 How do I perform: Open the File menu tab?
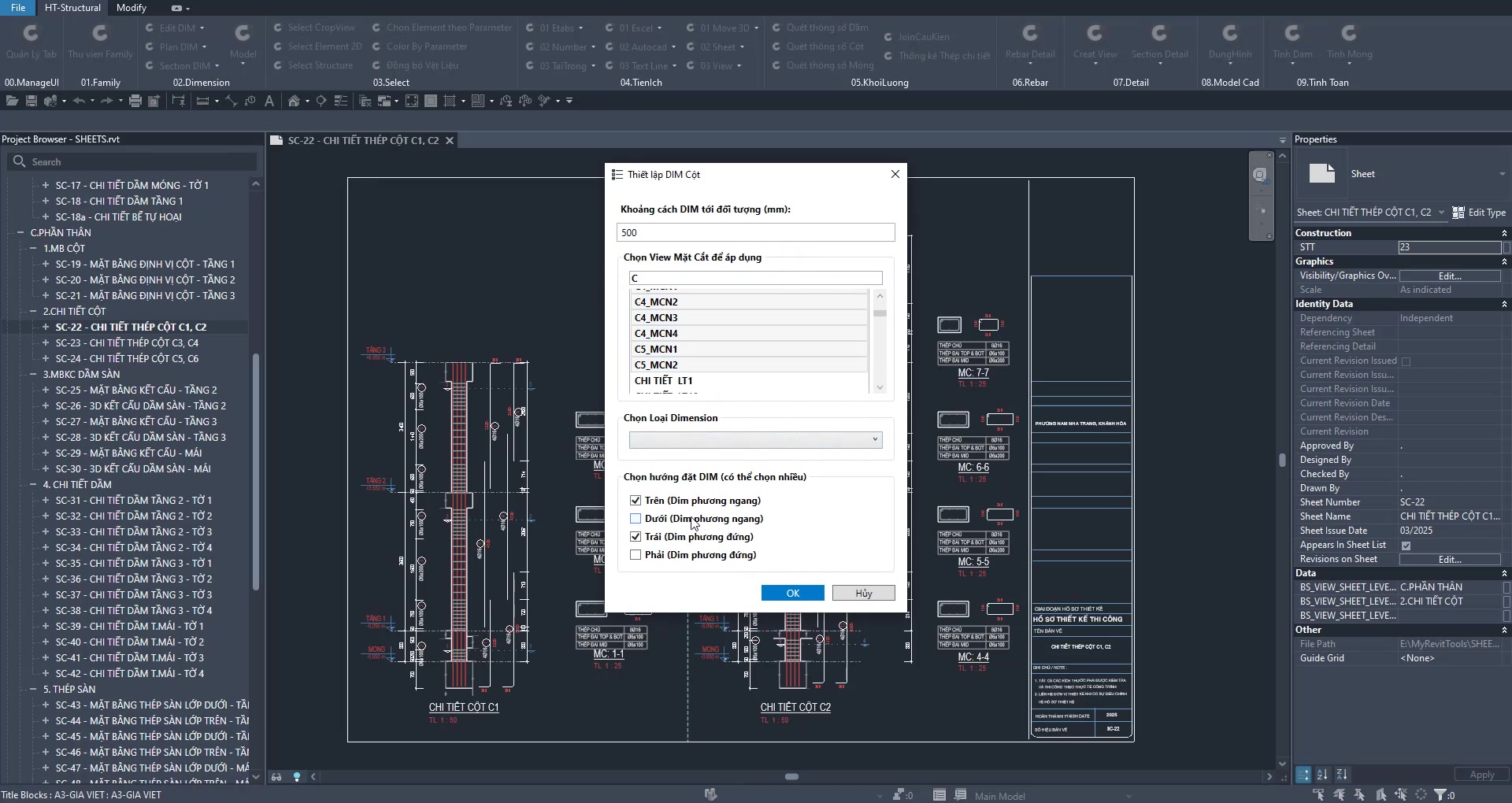pos(18,8)
